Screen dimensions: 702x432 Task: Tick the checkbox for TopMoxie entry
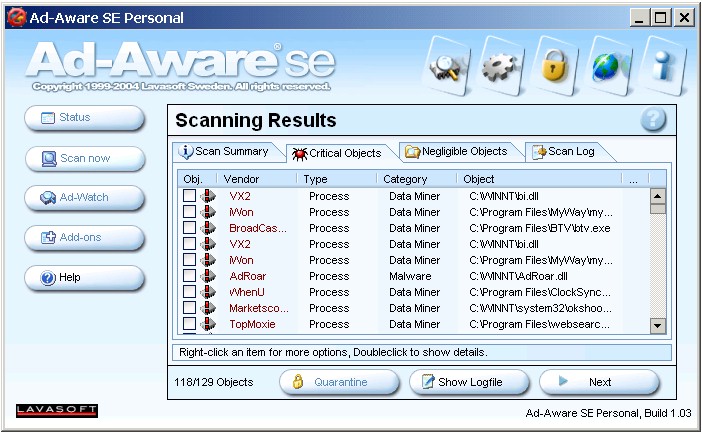[189, 324]
